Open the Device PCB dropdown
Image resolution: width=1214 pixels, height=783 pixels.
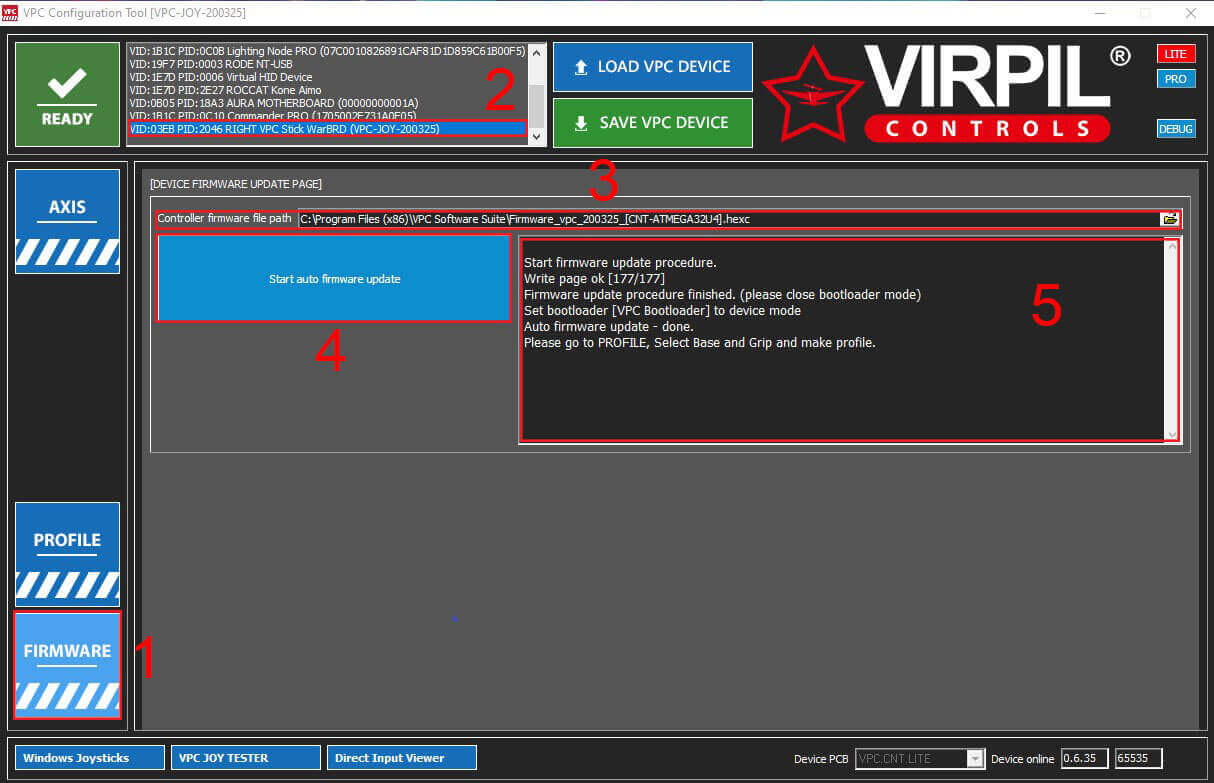[x=975, y=759]
